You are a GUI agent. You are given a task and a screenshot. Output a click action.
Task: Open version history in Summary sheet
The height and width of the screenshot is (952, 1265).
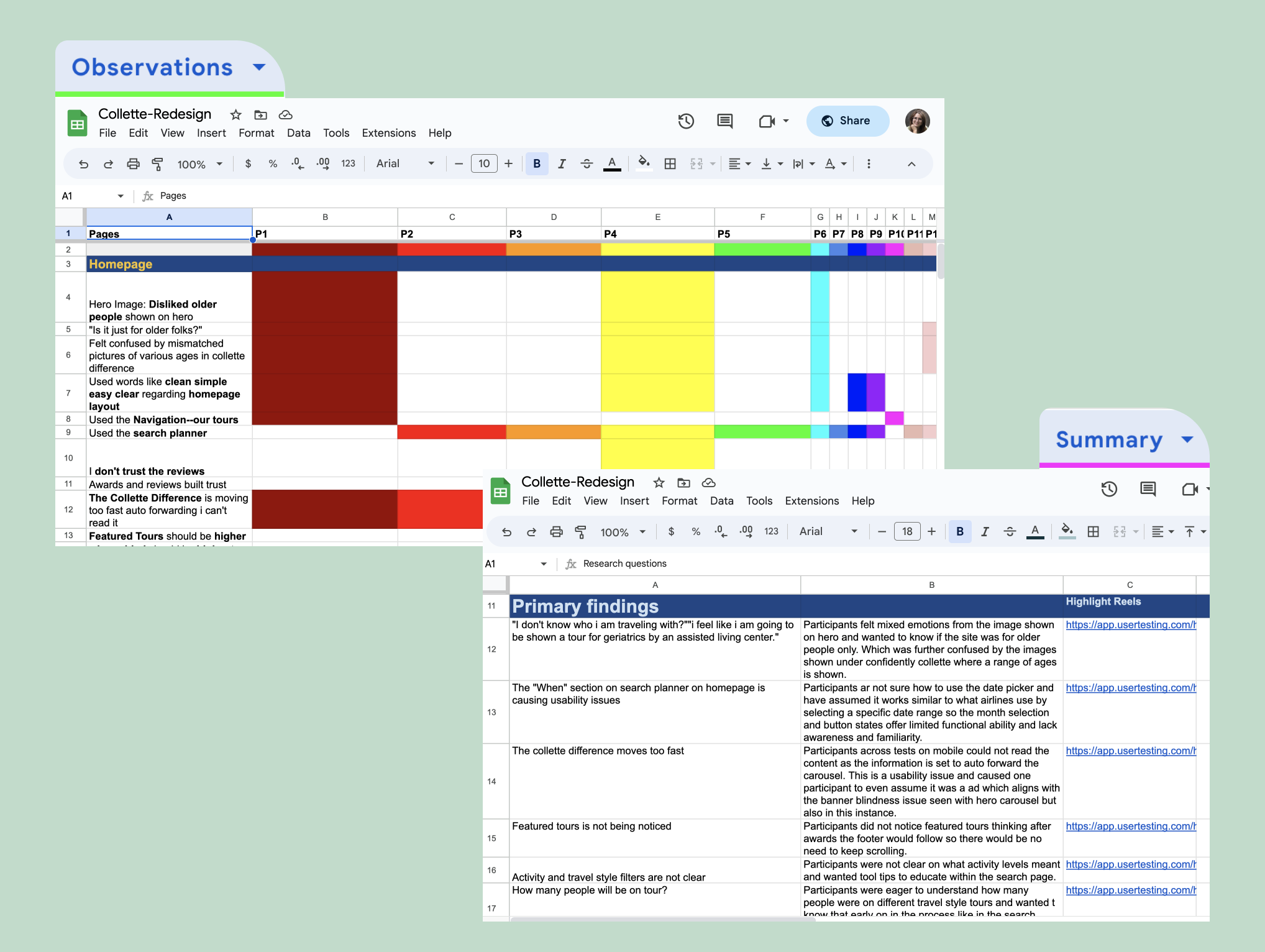[x=1109, y=489]
